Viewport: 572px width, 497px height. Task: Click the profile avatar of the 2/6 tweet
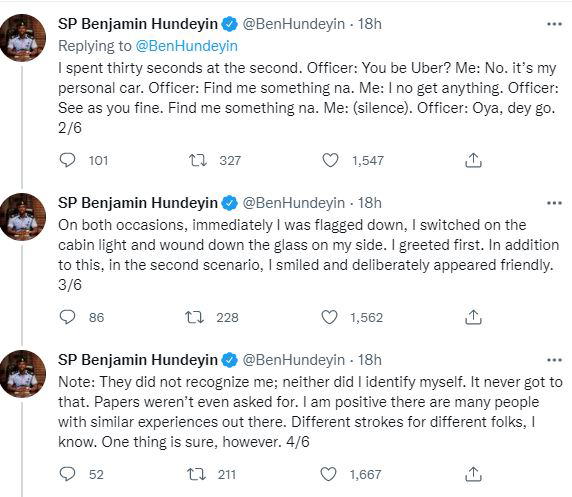22,38
